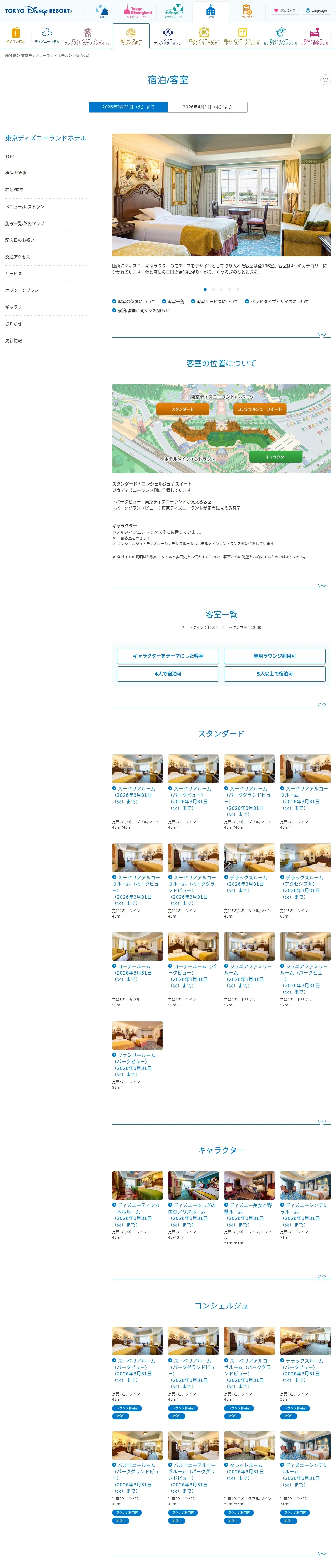Select 東京ディズニーランドホテル icon tab
This screenshot has height=1568, width=336.
tap(131, 36)
